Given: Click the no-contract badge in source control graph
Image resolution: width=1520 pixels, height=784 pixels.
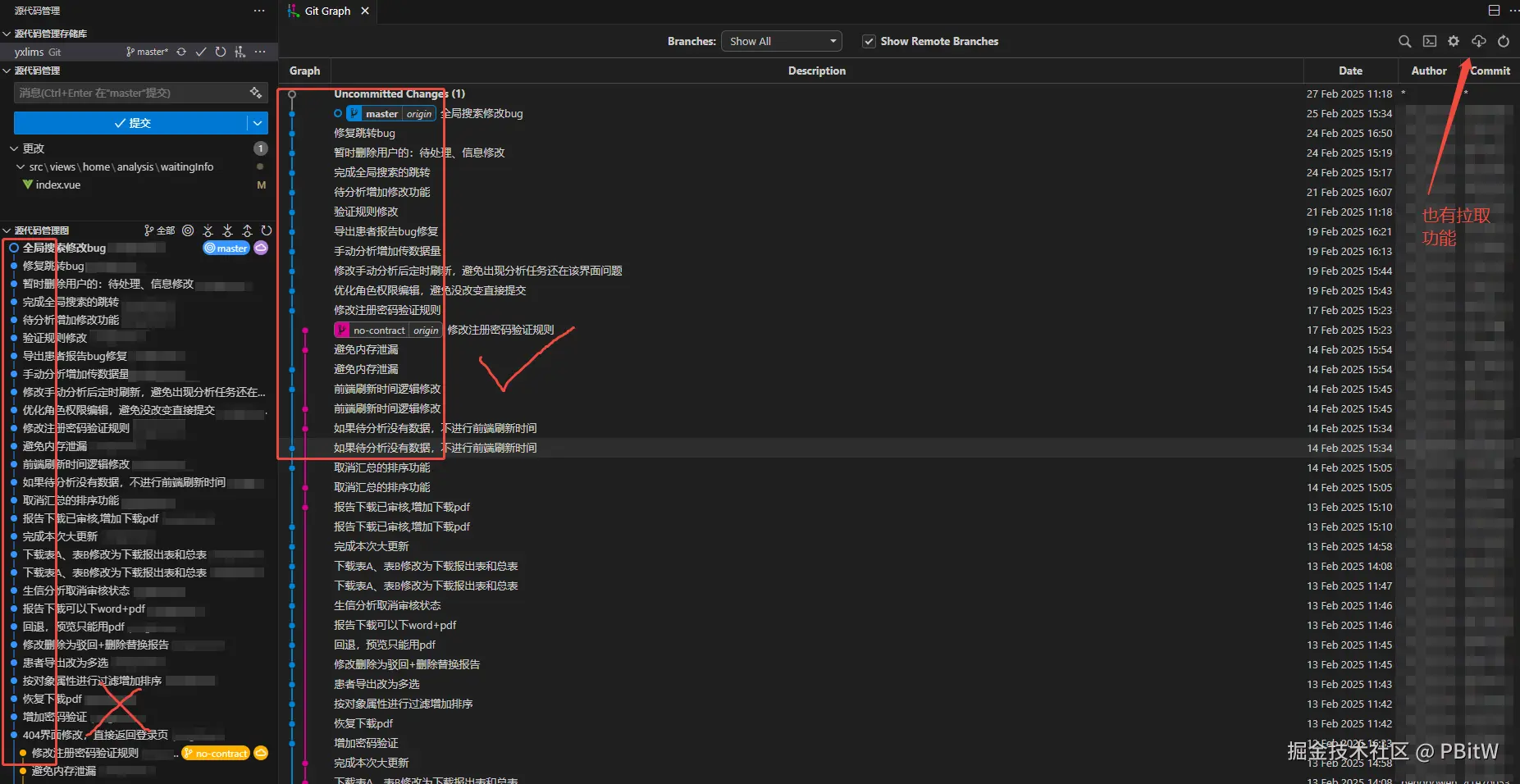Looking at the screenshot, I should (x=215, y=753).
